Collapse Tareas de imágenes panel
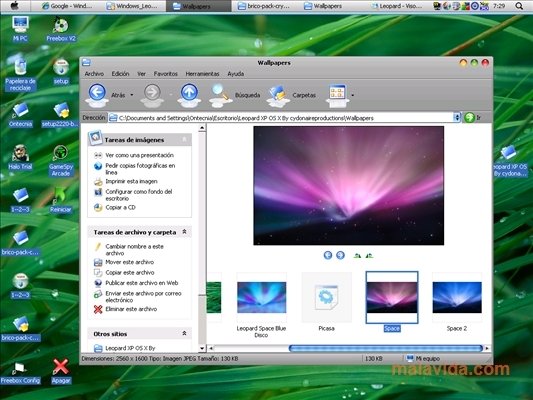The image size is (533, 400). pos(184,139)
